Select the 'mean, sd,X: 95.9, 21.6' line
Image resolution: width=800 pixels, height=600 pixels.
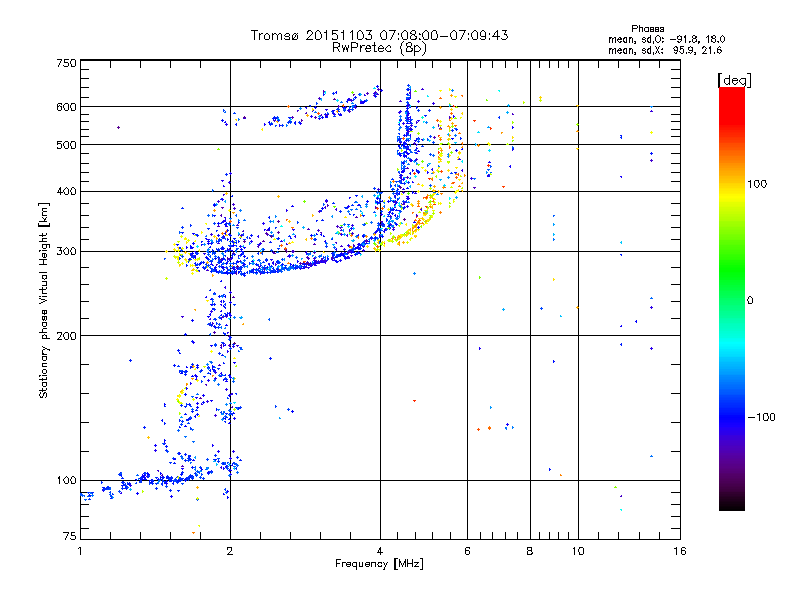(x=665, y=50)
